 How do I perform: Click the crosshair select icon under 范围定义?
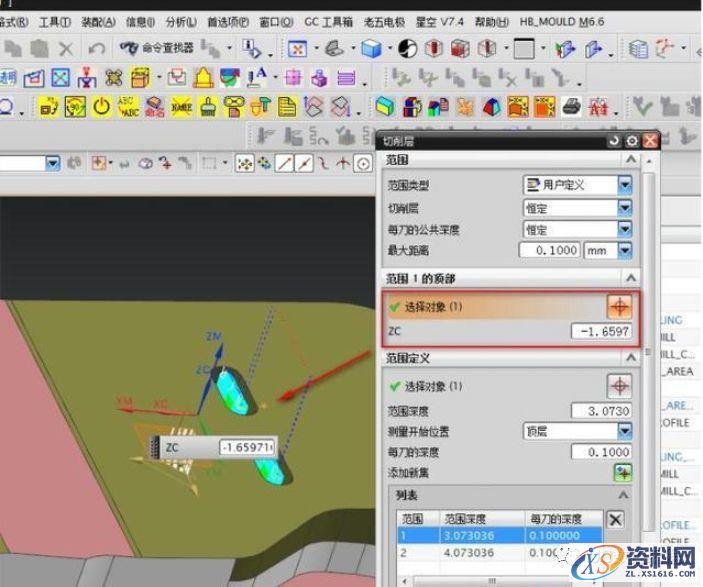pyautogui.click(x=620, y=385)
